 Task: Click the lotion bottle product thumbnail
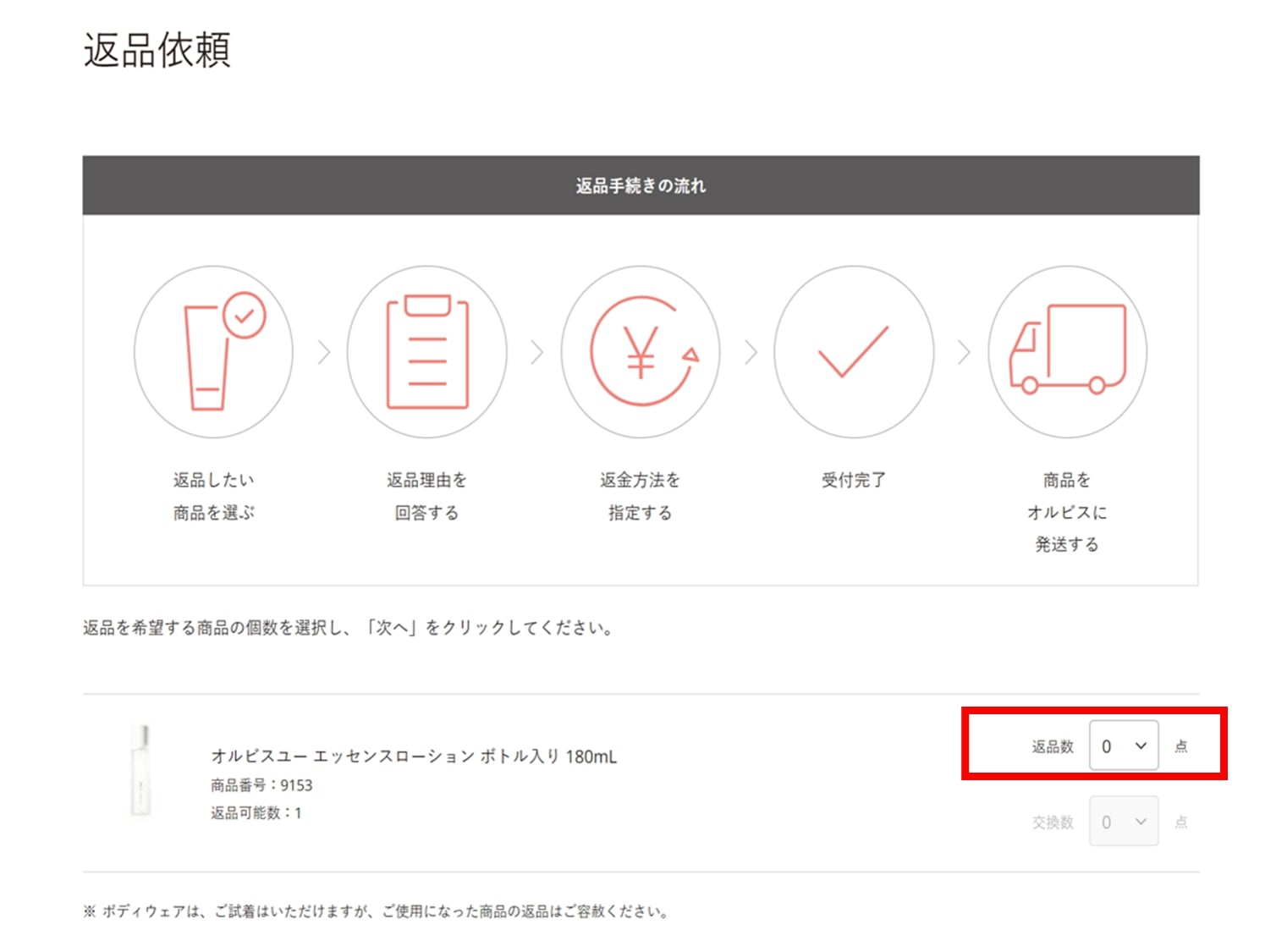point(140,771)
